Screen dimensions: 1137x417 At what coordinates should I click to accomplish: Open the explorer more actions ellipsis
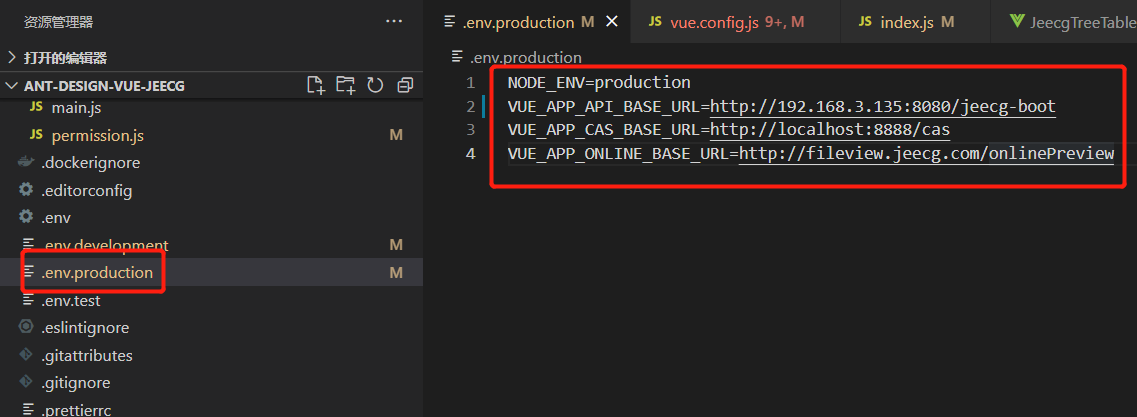tap(395, 21)
